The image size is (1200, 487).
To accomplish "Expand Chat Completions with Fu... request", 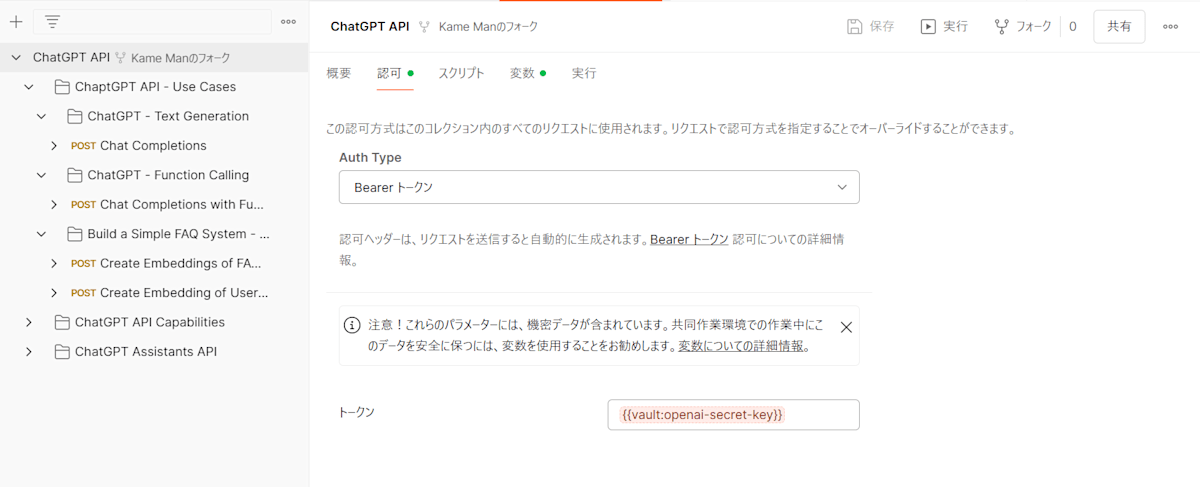I will pos(54,205).
